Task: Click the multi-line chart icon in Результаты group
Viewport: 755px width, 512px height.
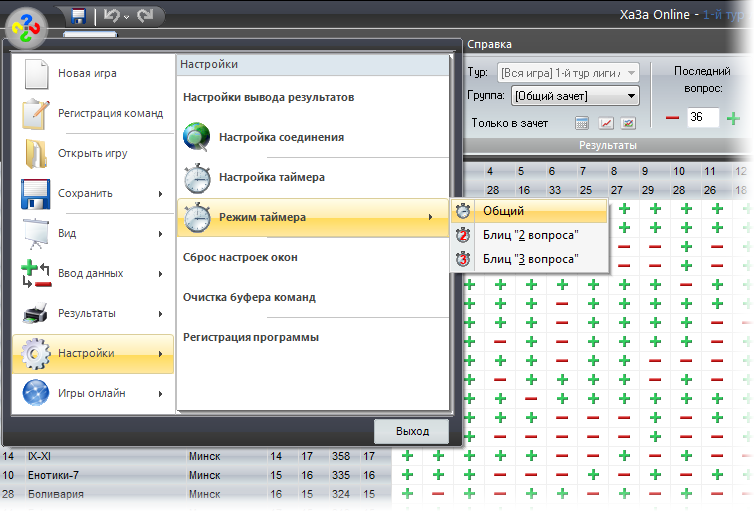Action: pos(628,123)
